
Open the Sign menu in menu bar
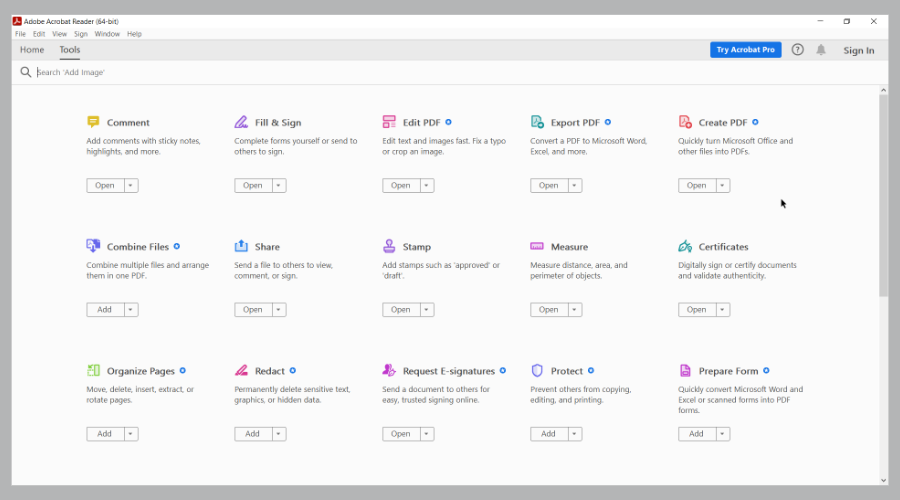[81, 34]
